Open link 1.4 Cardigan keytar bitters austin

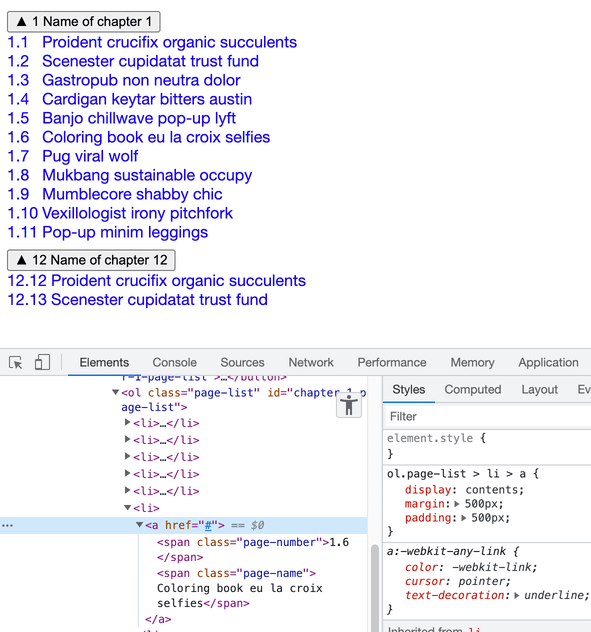[x=130, y=99]
